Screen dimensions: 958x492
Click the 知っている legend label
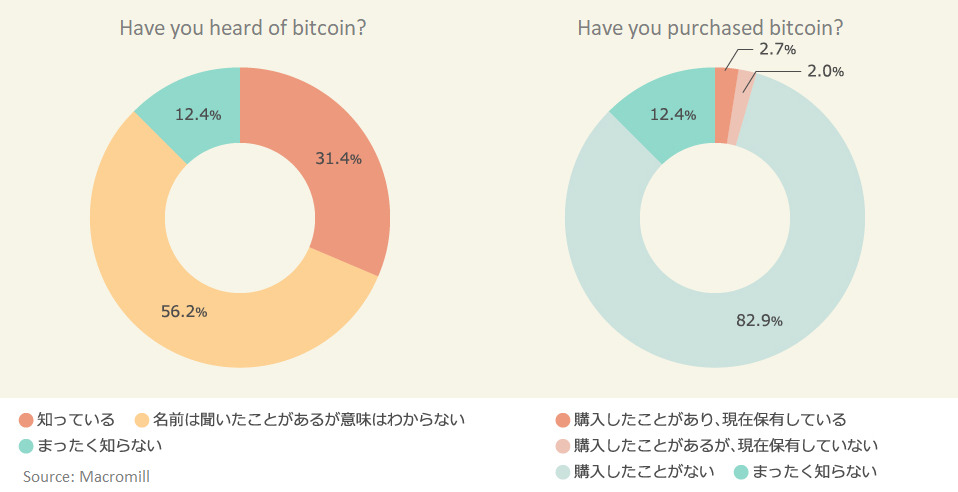[76, 420]
